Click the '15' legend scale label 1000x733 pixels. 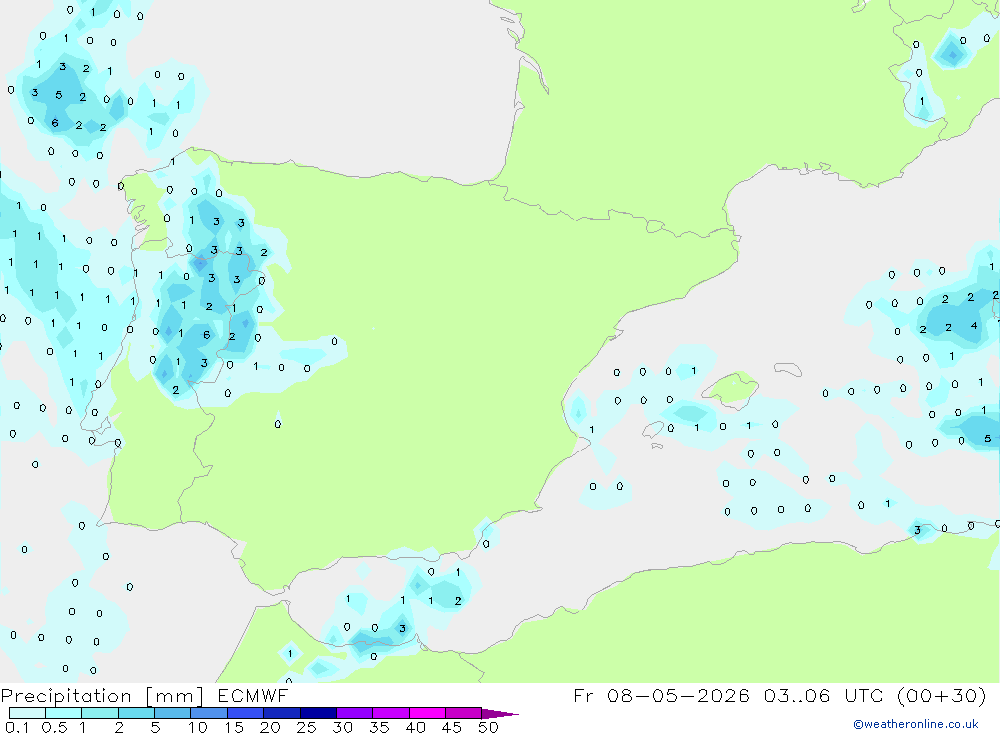tap(234, 727)
